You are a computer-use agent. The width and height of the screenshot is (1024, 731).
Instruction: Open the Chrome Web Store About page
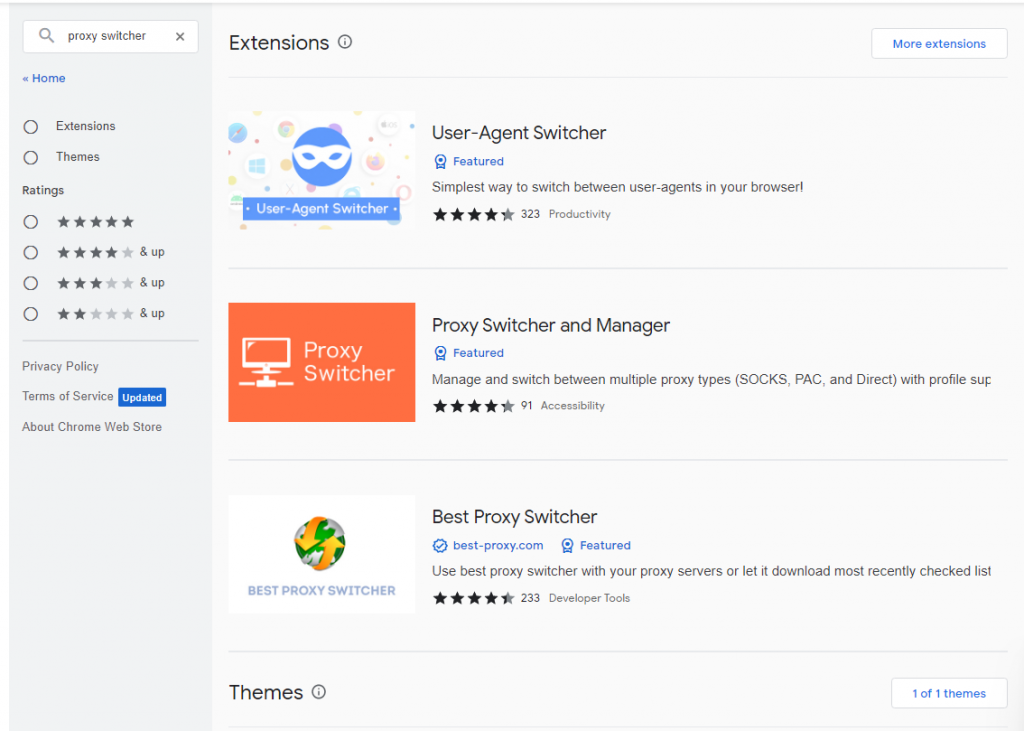coord(91,426)
